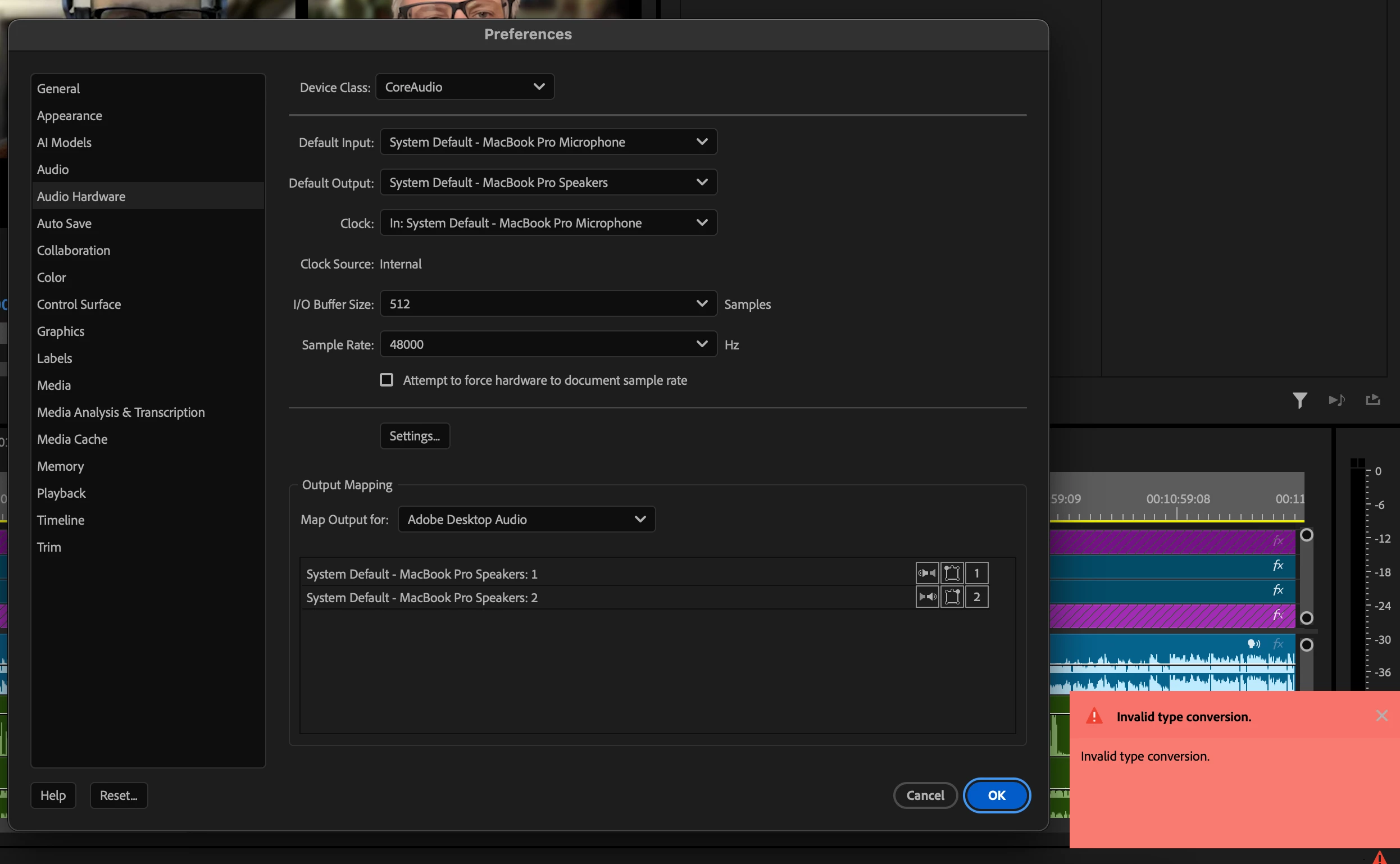Open Map Output for dropdown
This screenshot has width=1400, height=864.
526,520
